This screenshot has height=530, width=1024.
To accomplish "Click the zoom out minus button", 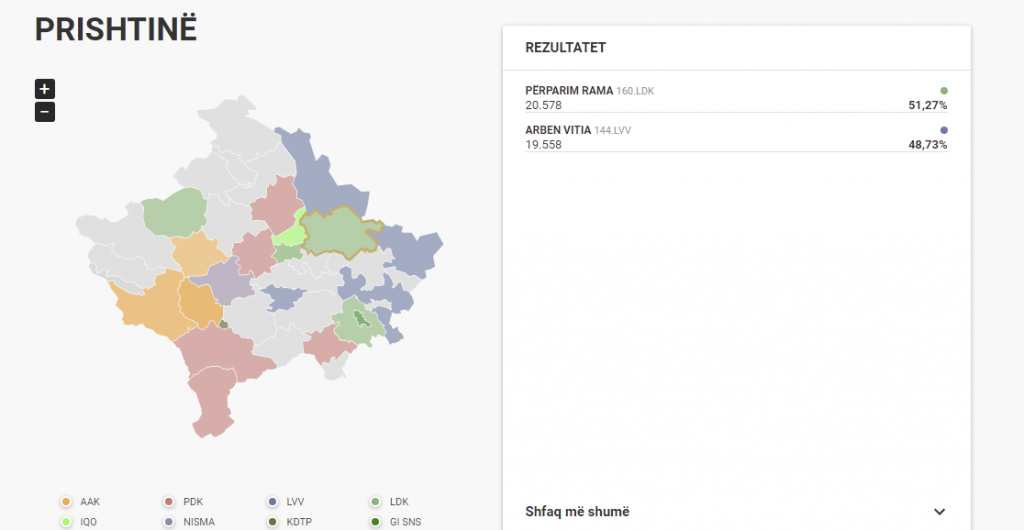I will pyautogui.click(x=45, y=112).
